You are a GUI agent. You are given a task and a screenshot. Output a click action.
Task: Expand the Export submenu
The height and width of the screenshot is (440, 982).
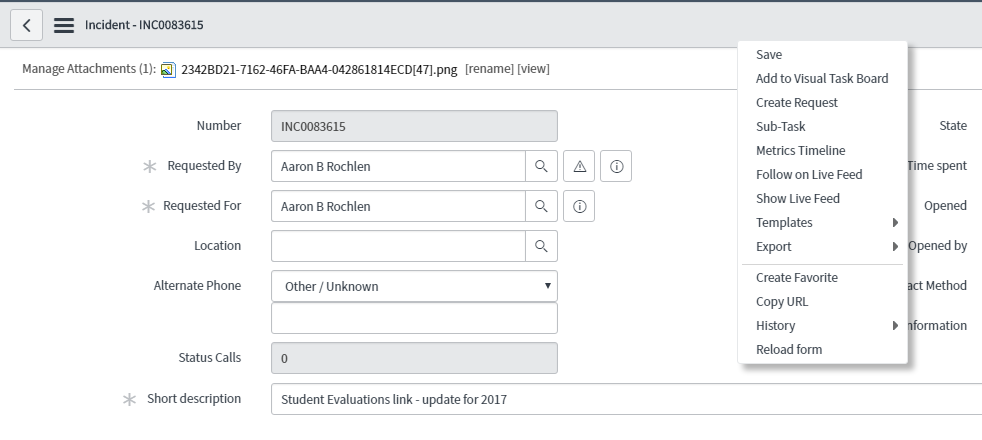823,247
